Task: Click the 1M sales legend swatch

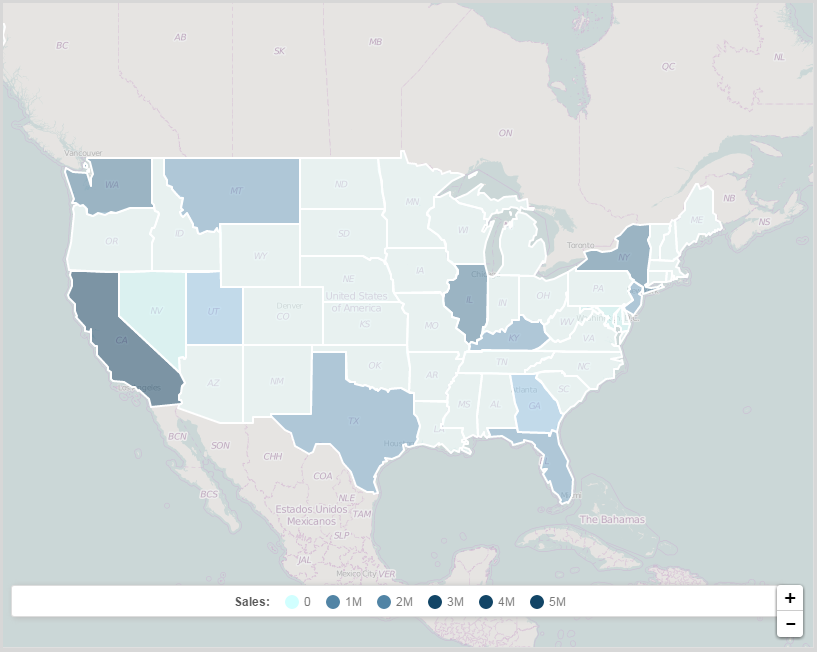Action: tap(333, 602)
